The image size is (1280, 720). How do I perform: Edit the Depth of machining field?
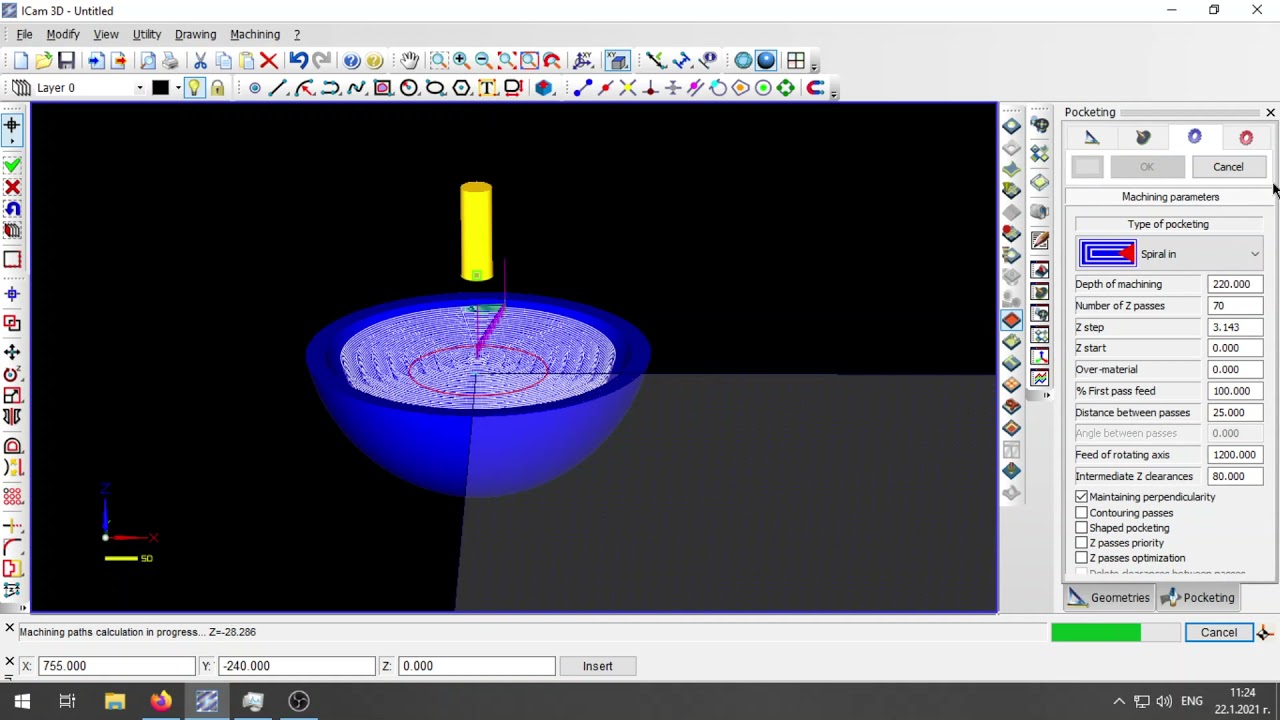(x=1236, y=284)
